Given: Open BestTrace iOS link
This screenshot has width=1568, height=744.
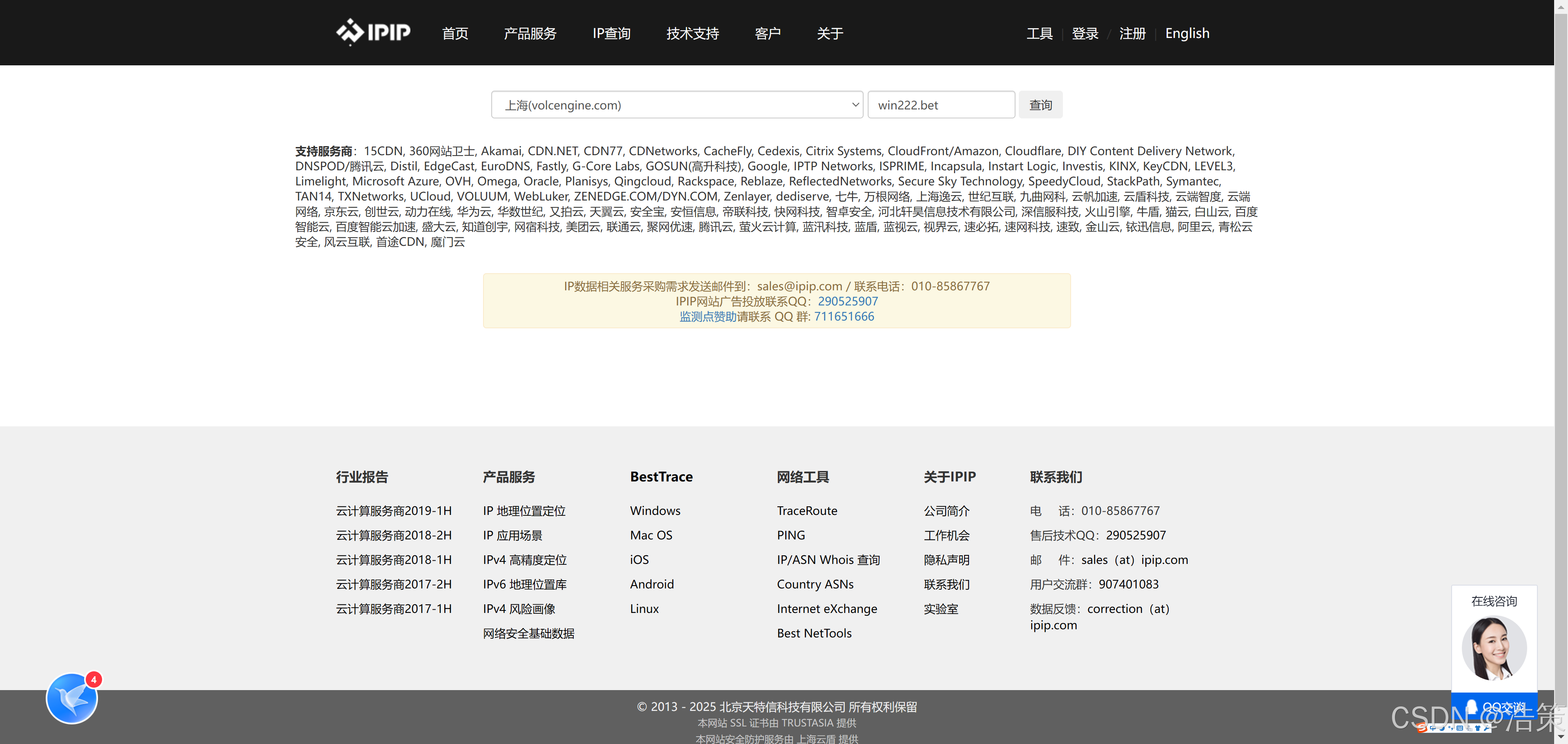Looking at the screenshot, I should (639, 559).
